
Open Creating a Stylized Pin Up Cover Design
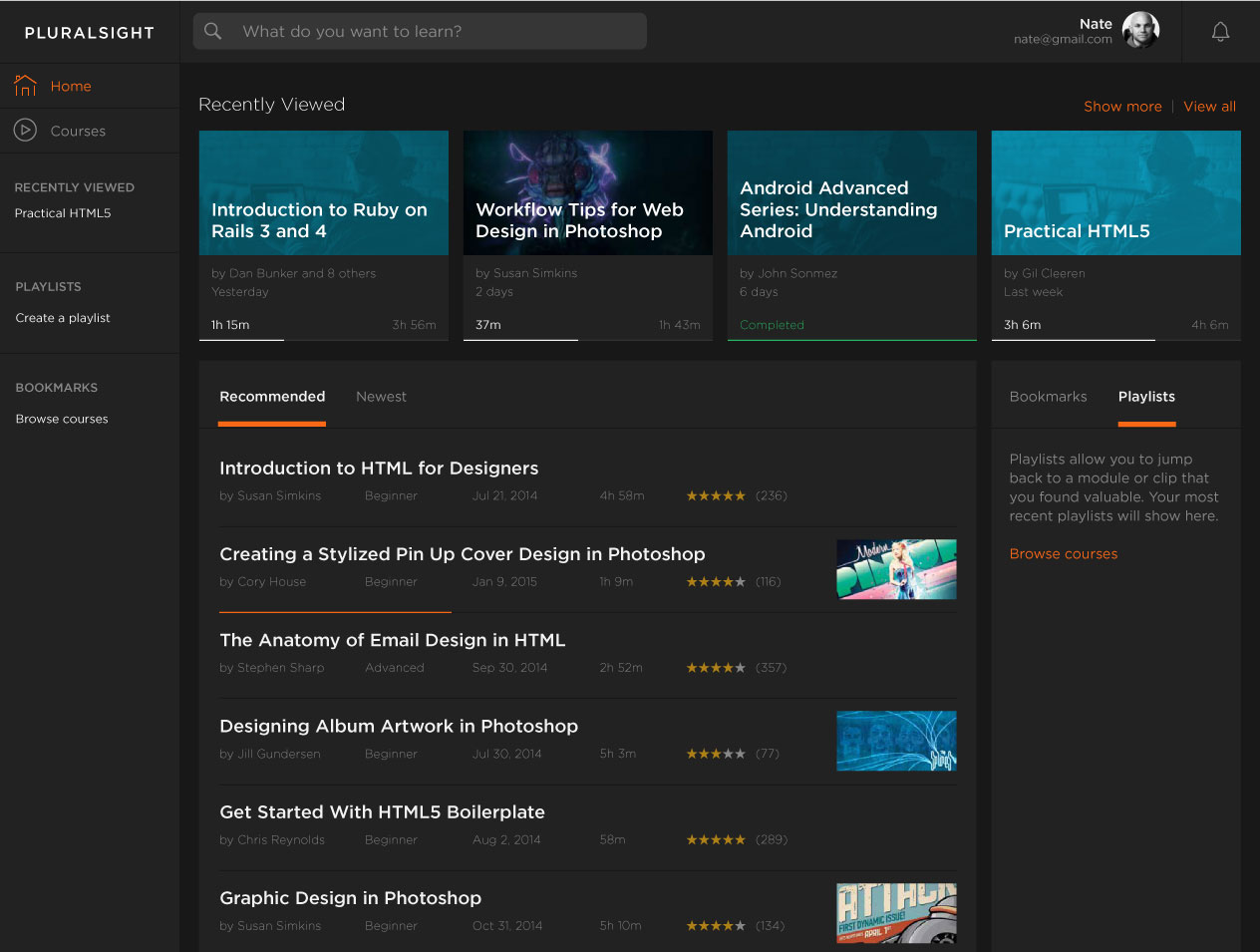(x=463, y=554)
